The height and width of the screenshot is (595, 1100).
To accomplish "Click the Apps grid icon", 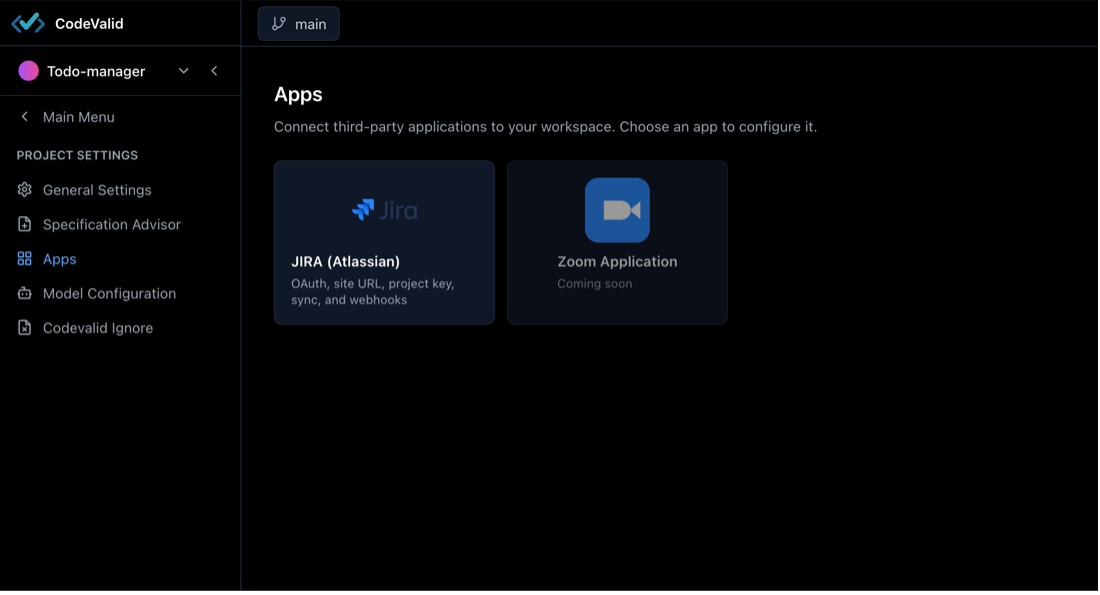I will (25, 259).
